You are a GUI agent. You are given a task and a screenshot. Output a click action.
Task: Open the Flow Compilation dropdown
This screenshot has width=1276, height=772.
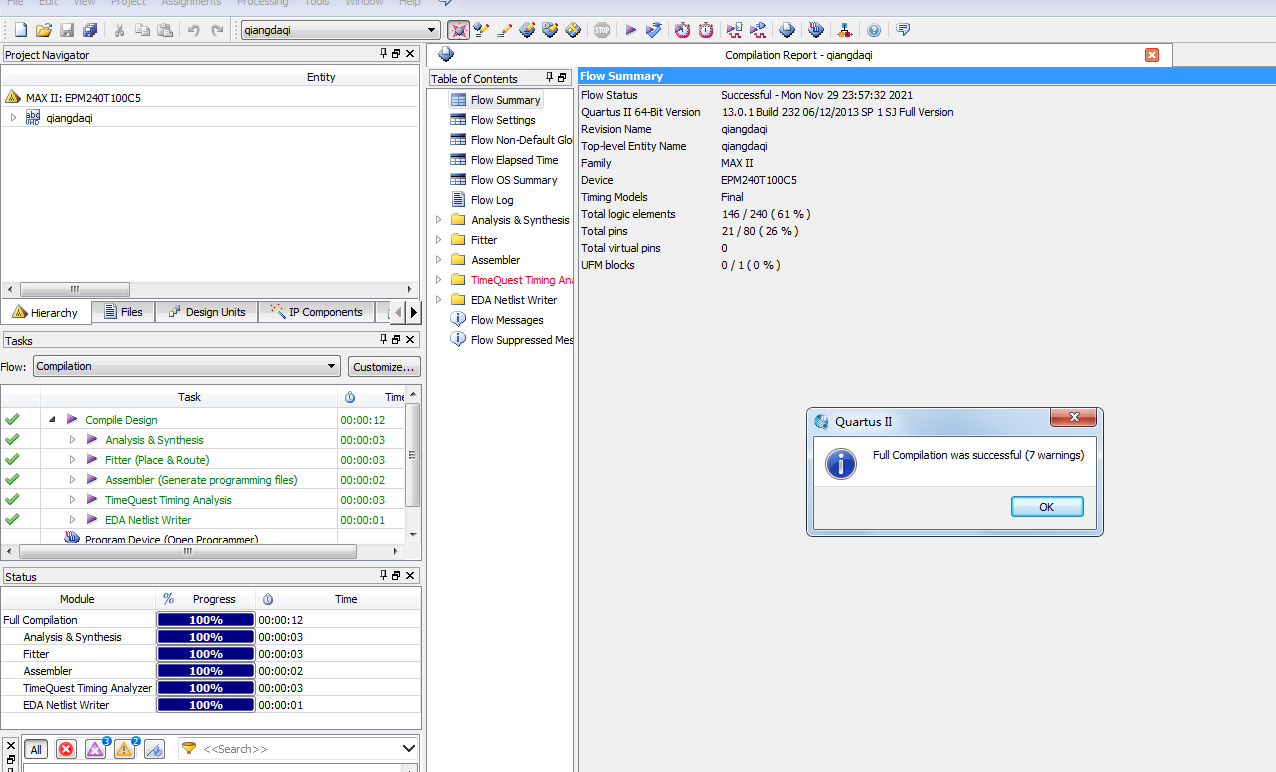(x=187, y=366)
